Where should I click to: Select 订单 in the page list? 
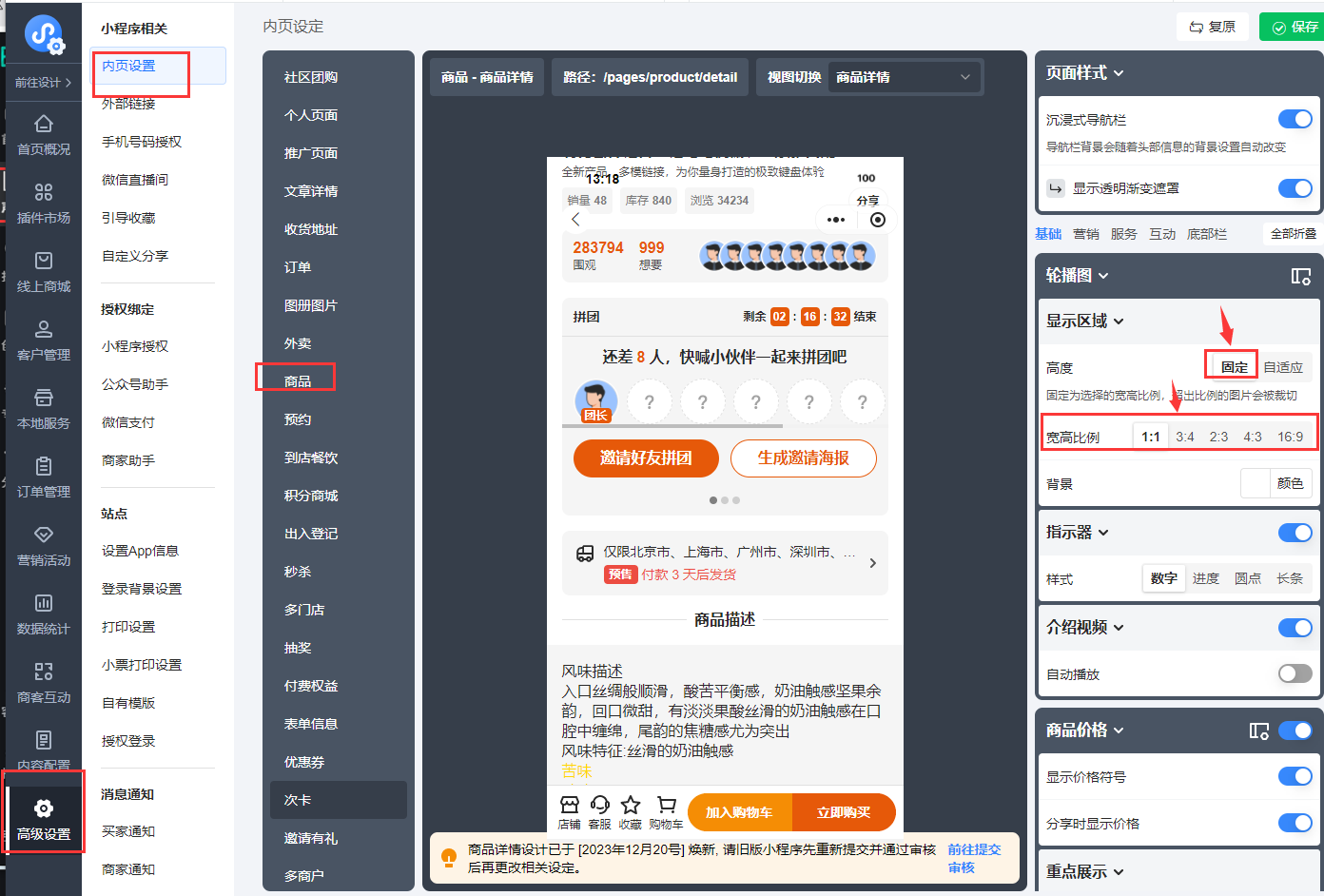[x=298, y=267]
